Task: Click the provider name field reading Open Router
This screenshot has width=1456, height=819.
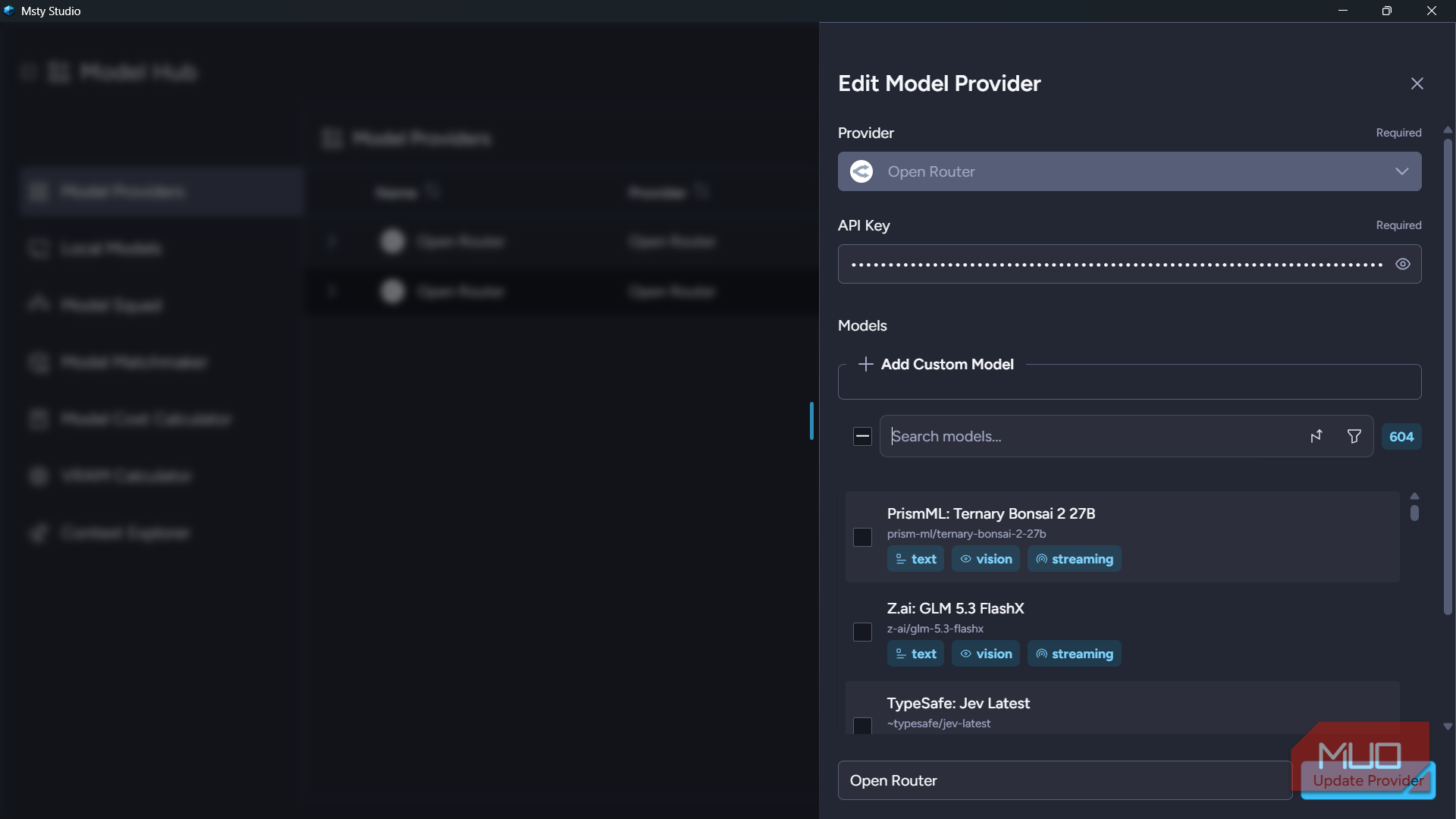Action: 1065,780
